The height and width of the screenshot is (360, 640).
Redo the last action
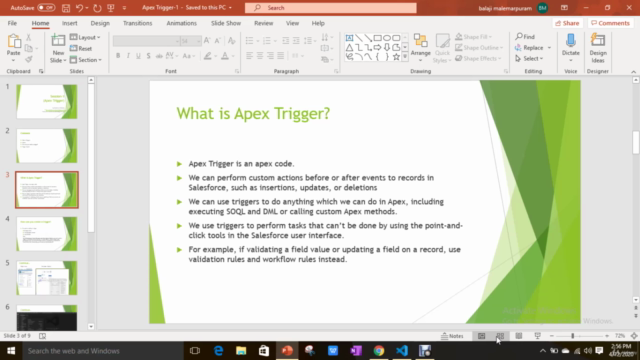tap(97, 8)
